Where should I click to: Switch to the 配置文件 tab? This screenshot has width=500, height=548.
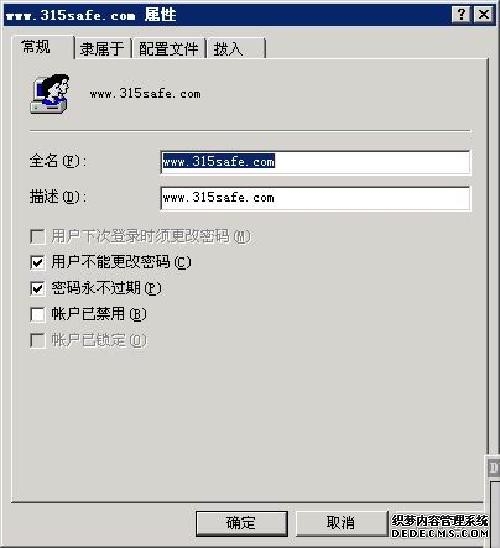[168, 49]
